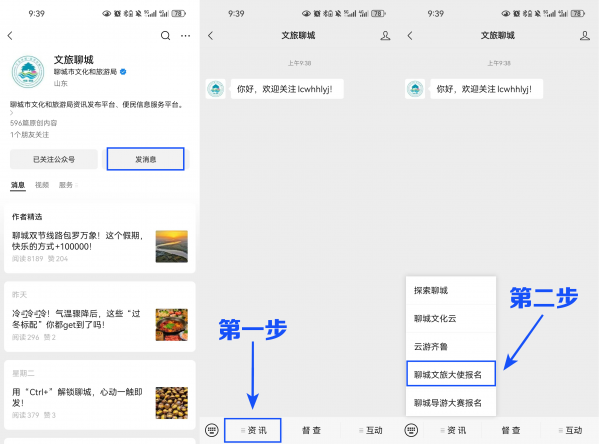The width and height of the screenshot is (600, 444).
Task: Select the 消息 tab
Action: [x=18, y=185]
